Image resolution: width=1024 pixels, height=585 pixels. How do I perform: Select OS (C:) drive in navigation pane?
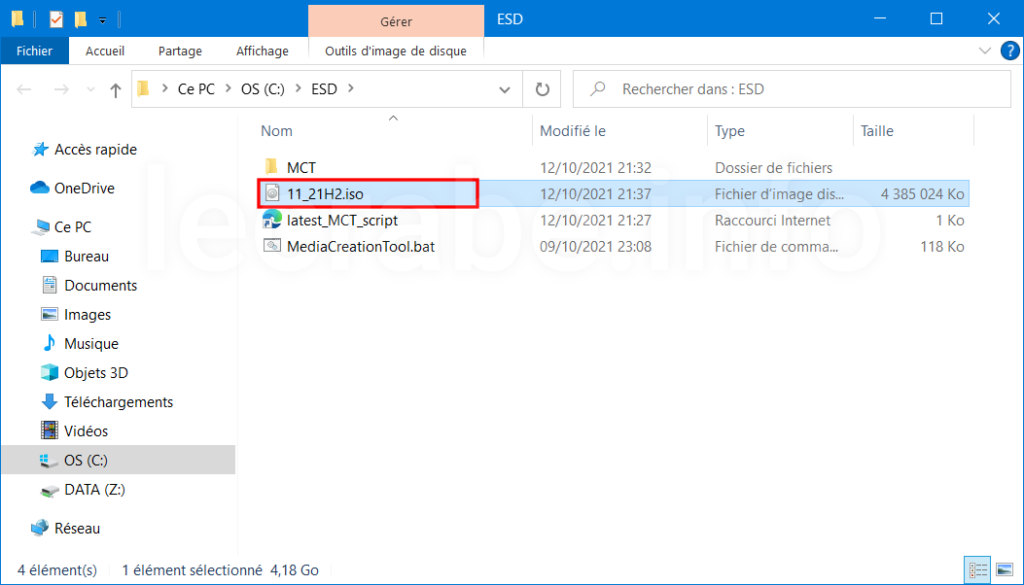click(118, 460)
